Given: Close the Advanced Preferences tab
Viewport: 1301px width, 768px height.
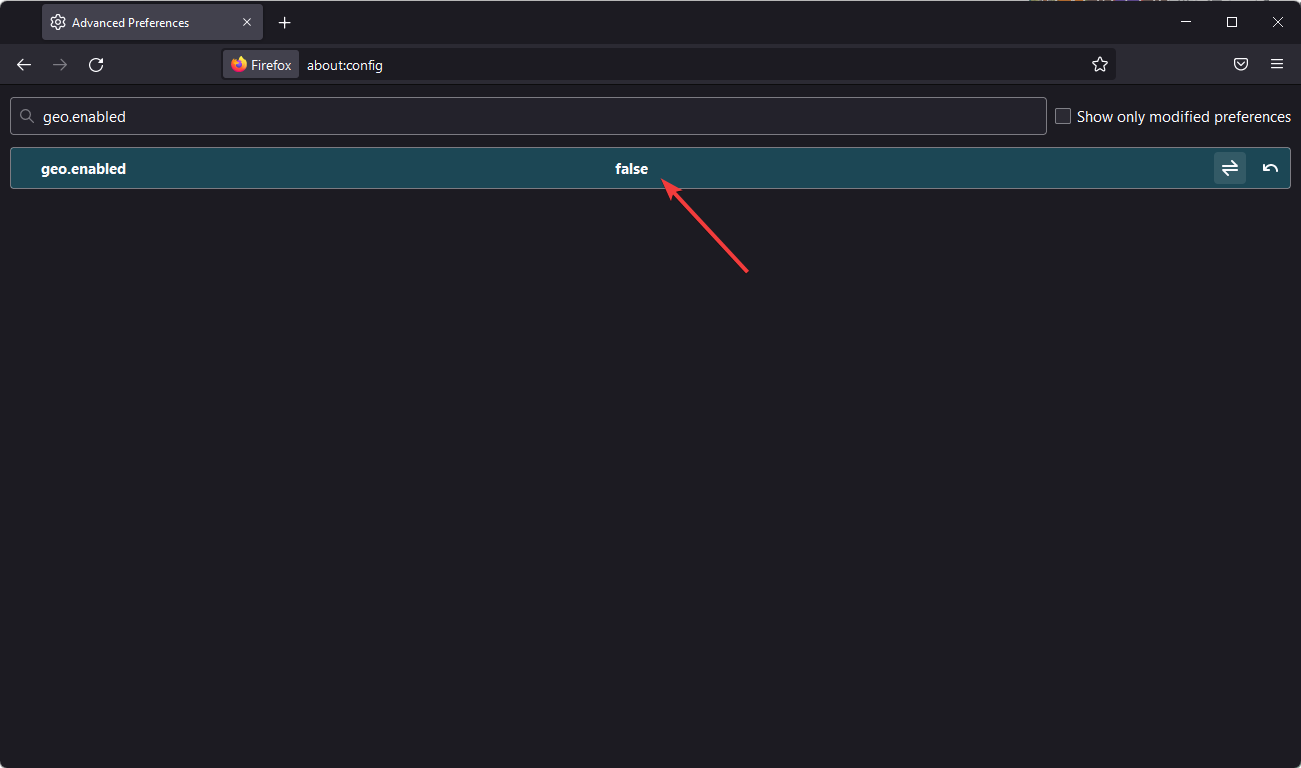Looking at the screenshot, I should point(247,21).
